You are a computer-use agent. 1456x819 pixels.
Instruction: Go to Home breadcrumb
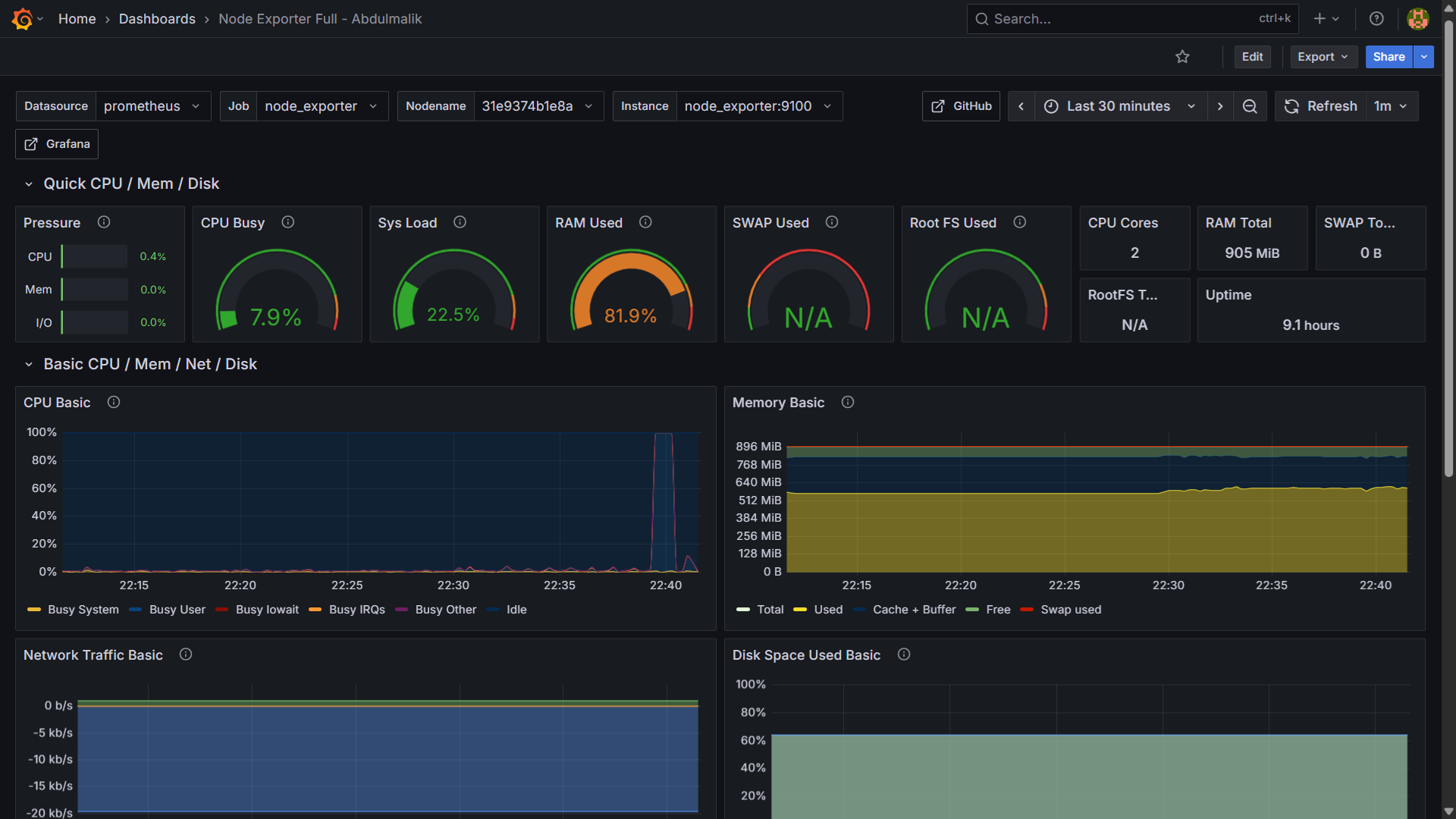77,19
